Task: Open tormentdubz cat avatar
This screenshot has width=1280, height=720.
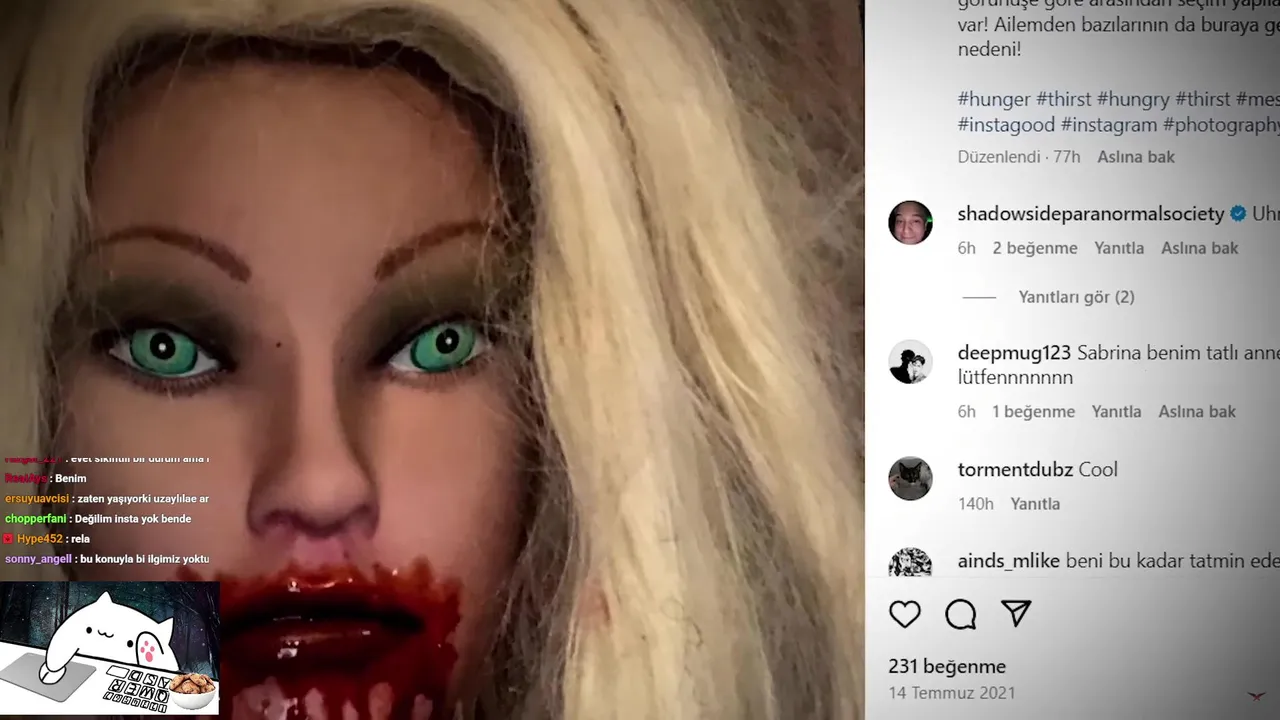Action: click(x=910, y=478)
